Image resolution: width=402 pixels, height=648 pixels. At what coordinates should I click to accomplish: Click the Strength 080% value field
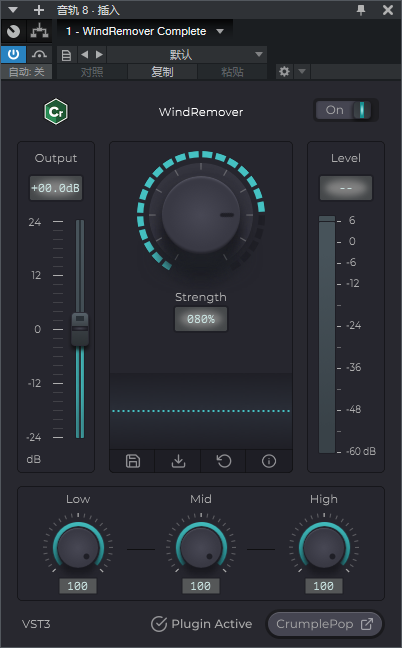tap(201, 319)
